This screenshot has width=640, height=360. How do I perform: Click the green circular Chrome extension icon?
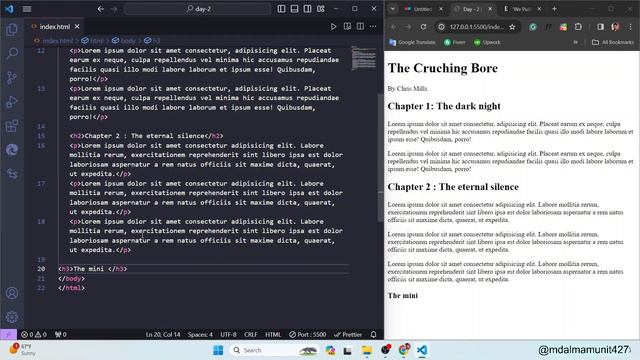(533, 27)
